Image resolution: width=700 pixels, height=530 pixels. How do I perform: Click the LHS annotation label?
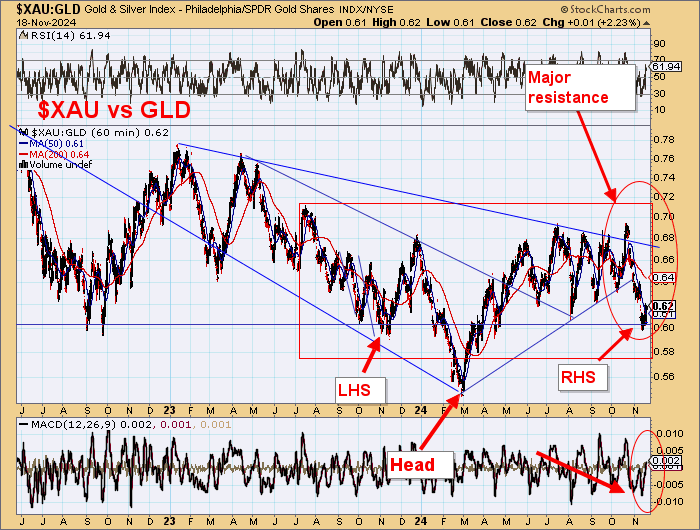(353, 385)
